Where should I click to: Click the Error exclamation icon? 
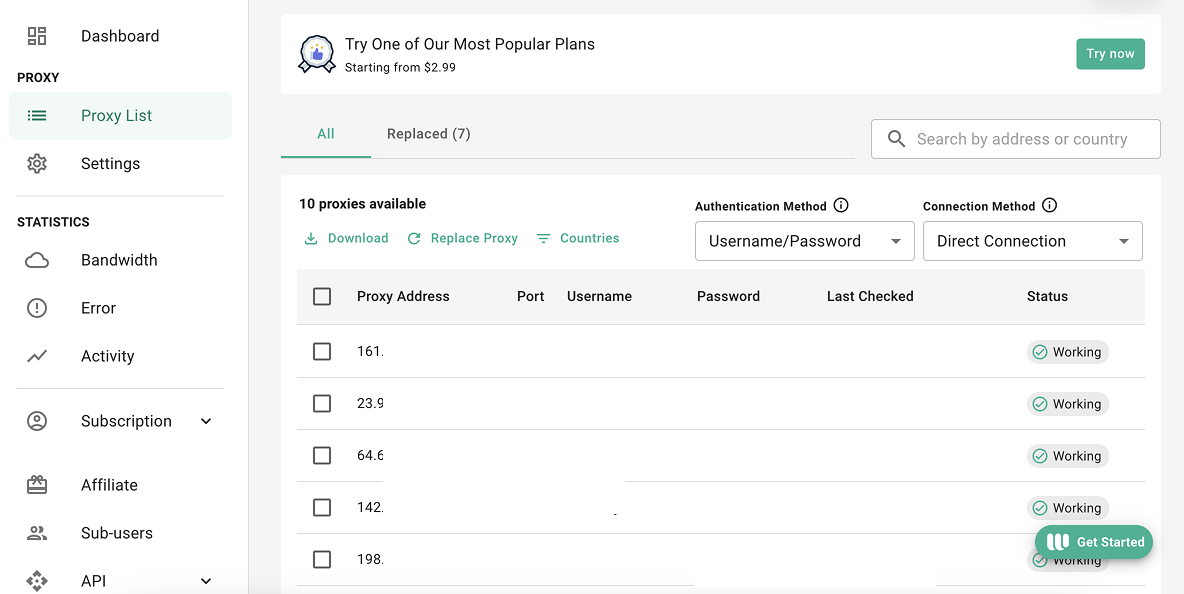point(37,308)
